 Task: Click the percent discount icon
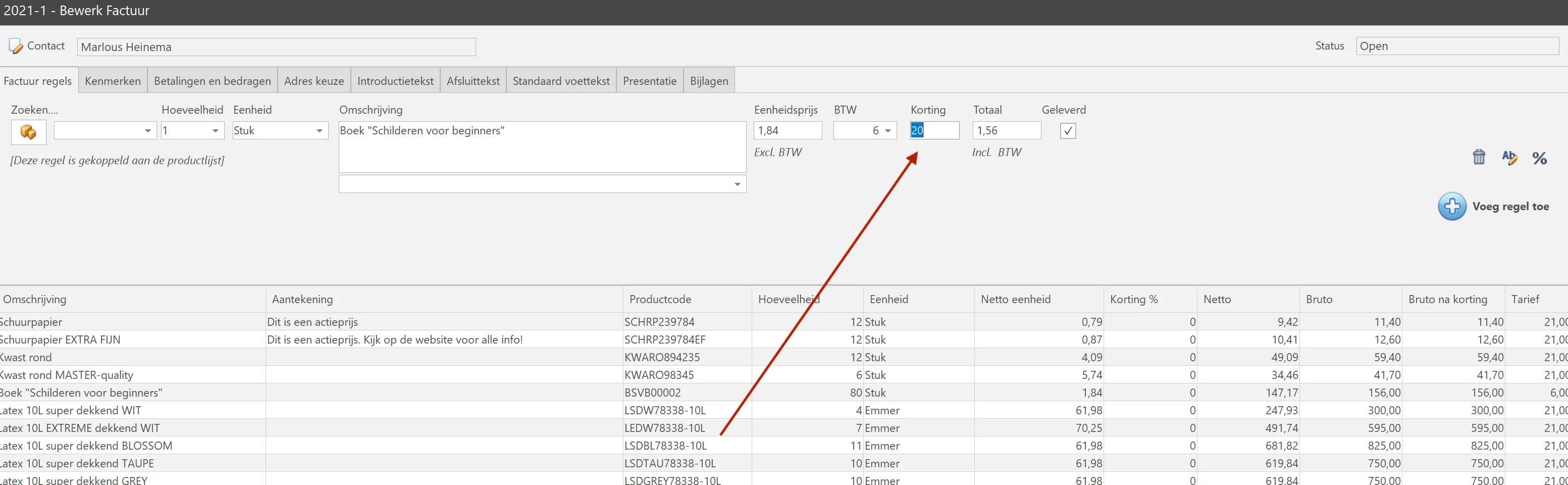point(1539,159)
